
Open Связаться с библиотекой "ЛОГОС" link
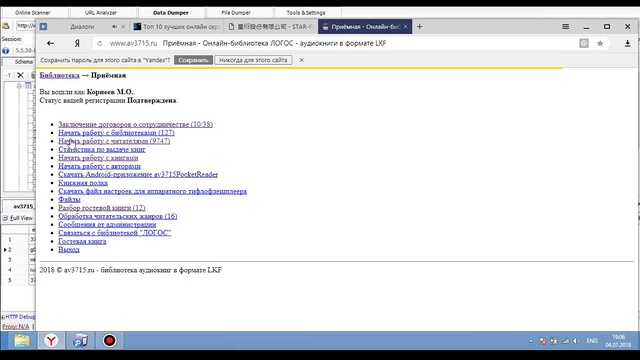pyautogui.click(x=115, y=233)
